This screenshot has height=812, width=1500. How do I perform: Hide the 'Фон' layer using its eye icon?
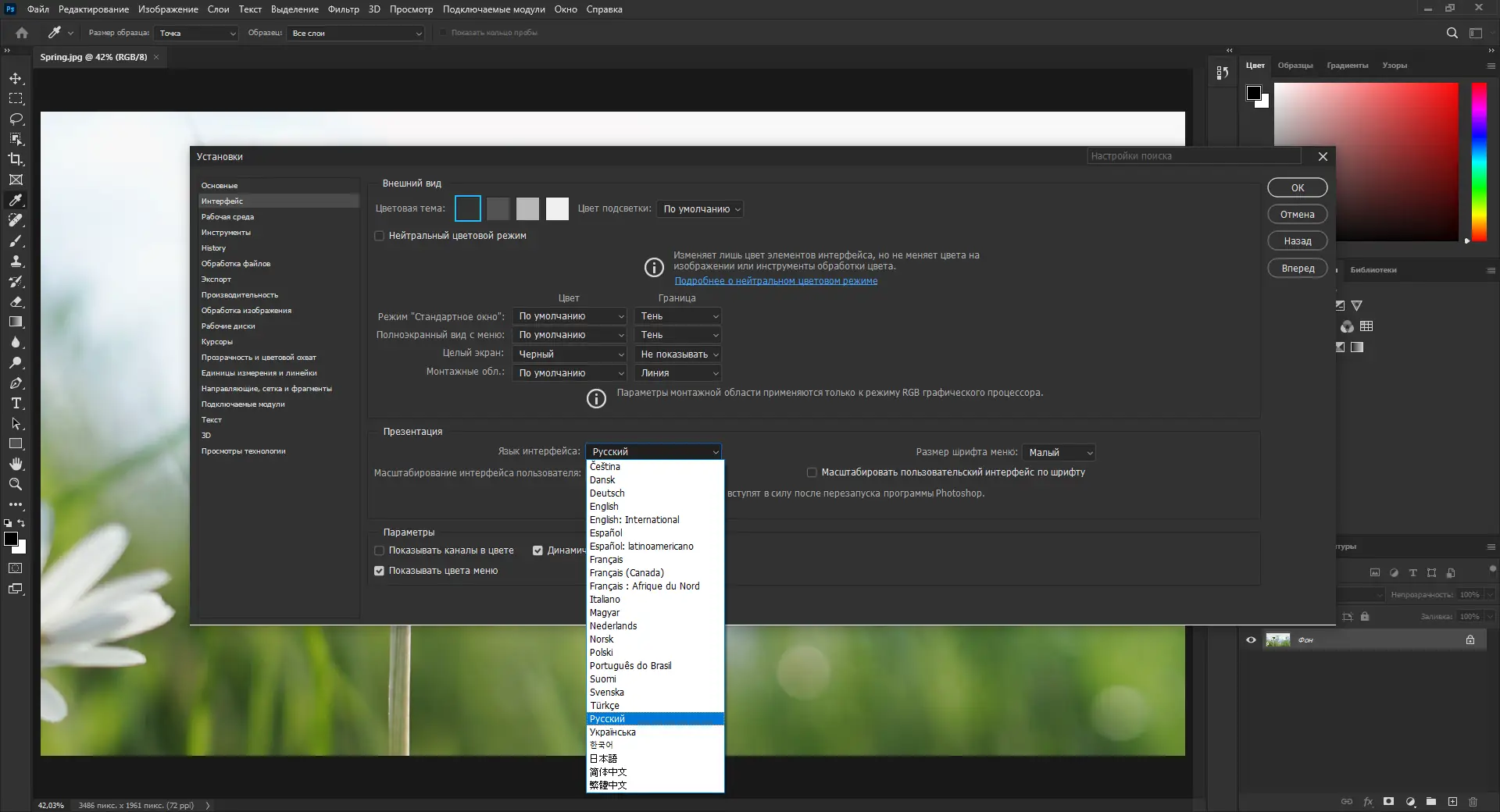(x=1251, y=640)
